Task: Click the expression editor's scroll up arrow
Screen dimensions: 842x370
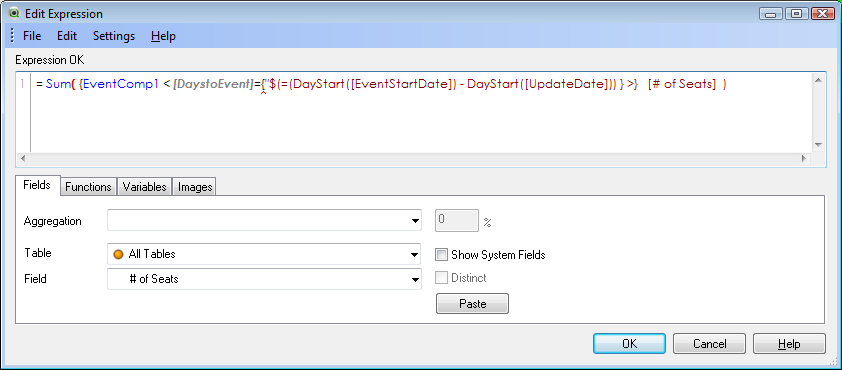Action: (818, 80)
